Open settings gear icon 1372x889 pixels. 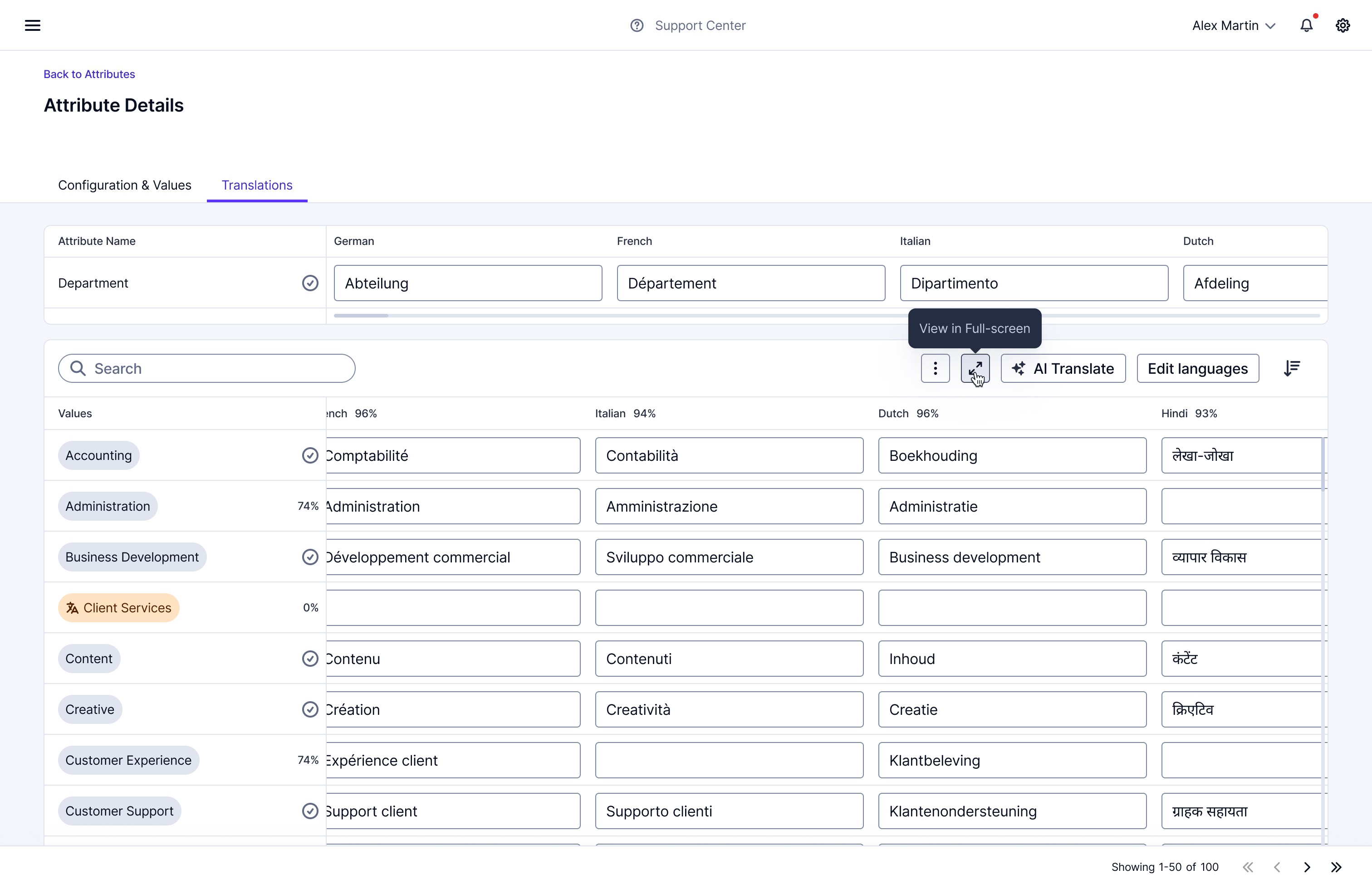(1343, 25)
